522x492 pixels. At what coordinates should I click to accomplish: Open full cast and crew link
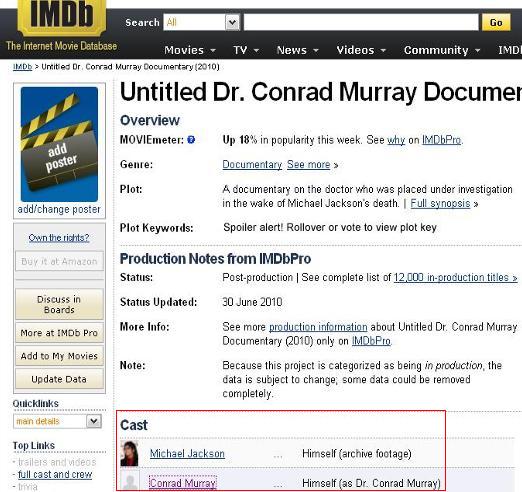tap(55, 474)
